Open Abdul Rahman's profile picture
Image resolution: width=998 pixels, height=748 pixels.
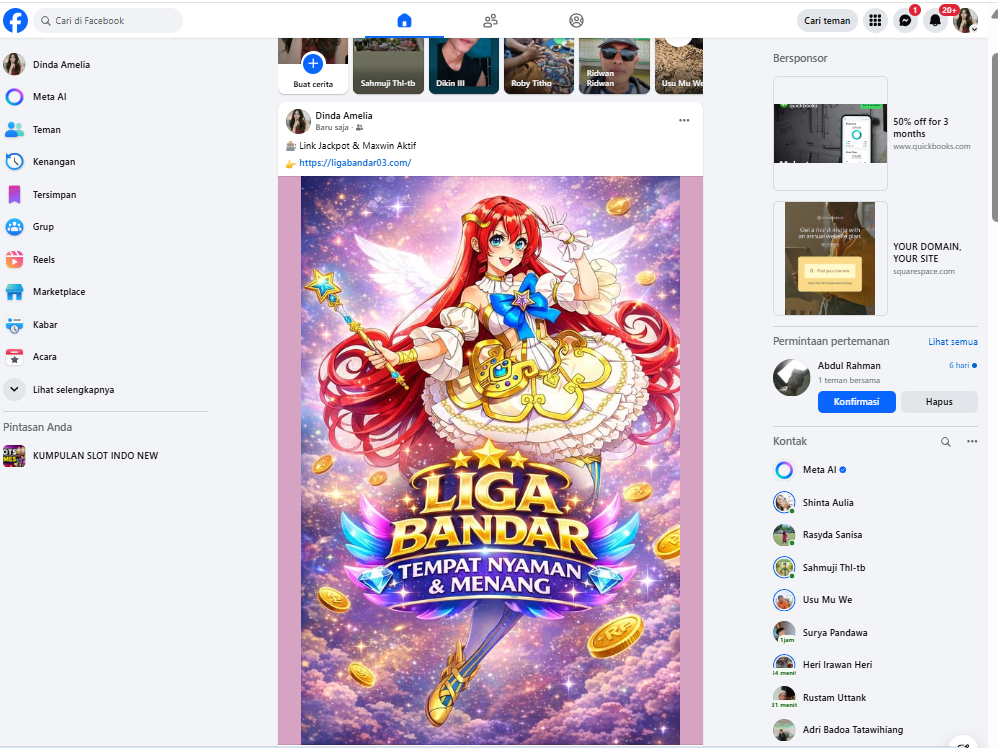pos(791,378)
